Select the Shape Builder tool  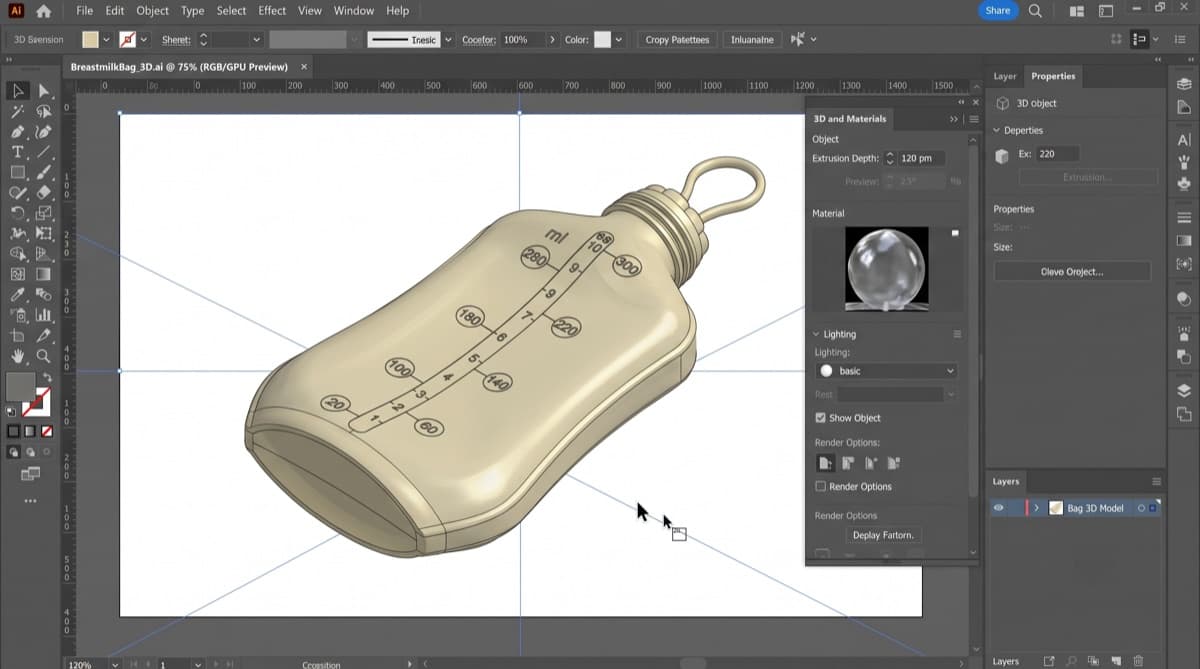17,254
